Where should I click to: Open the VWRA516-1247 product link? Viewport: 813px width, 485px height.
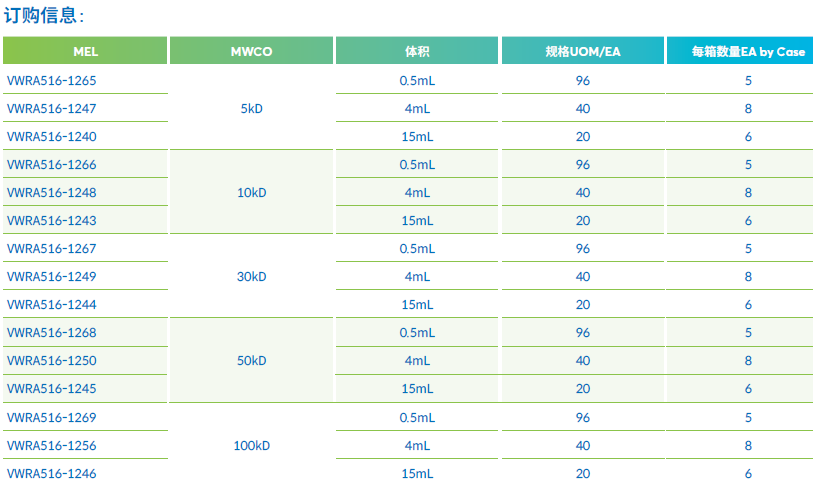pos(51,108)
